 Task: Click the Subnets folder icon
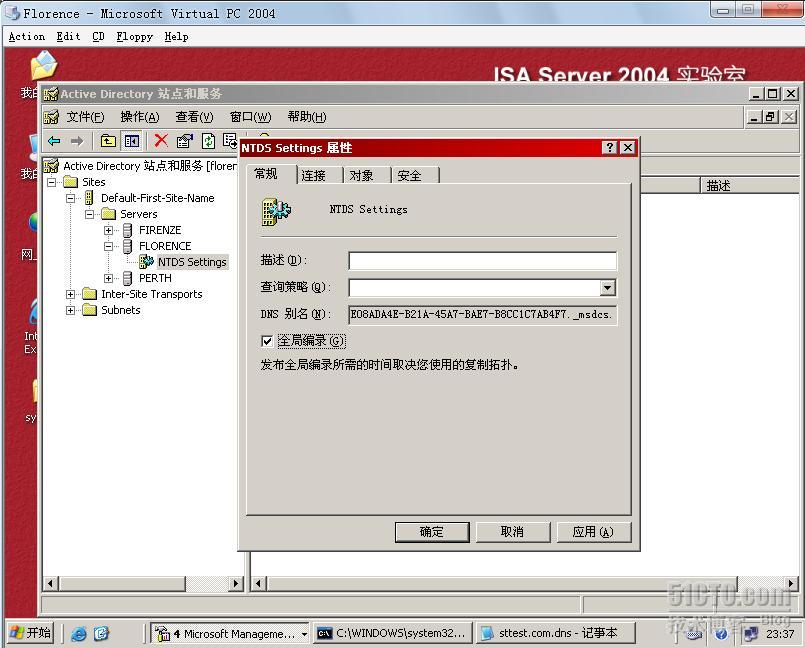pyautogui.click(x=89, y=310)
